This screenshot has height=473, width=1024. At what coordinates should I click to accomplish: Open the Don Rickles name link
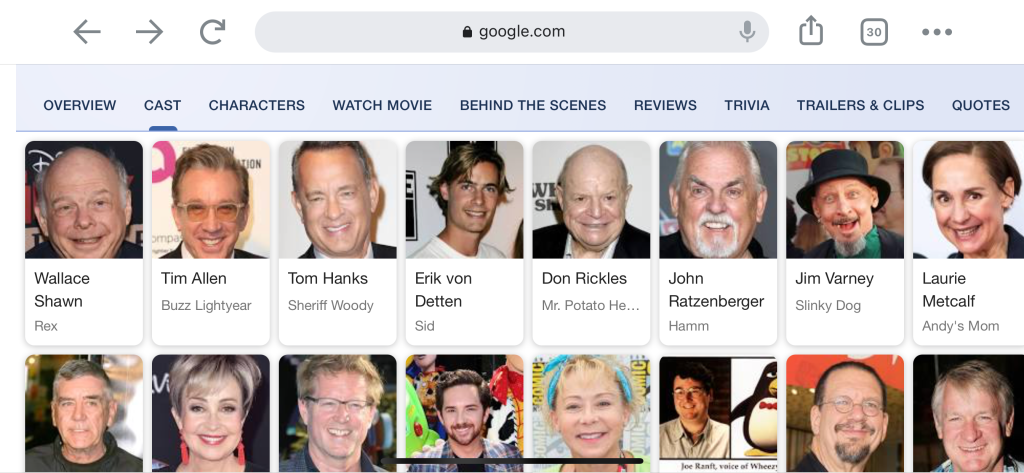pyautogui.click(x=584, y=278)
